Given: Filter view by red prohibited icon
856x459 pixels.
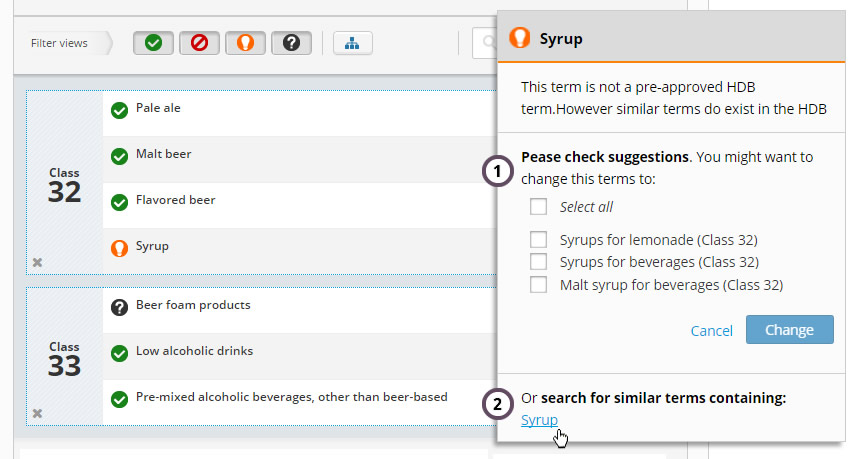Looking at the screenshot, I should 199,43.
